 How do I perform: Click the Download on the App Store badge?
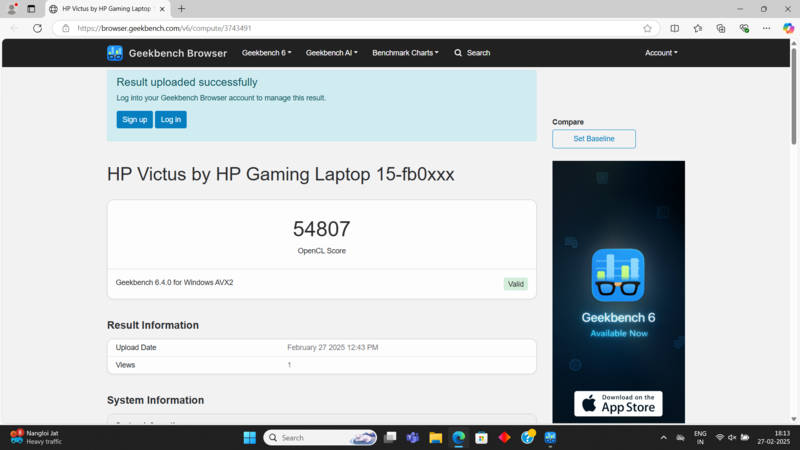pyautogui.click(x=618, y=404)
